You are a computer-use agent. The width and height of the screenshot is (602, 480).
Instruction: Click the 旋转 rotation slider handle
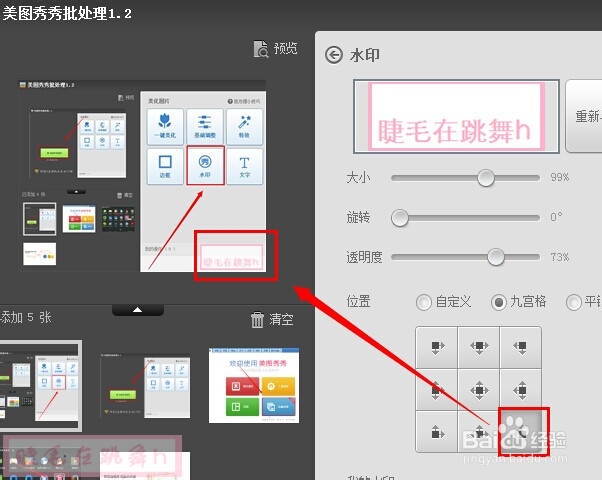[400, 218]
